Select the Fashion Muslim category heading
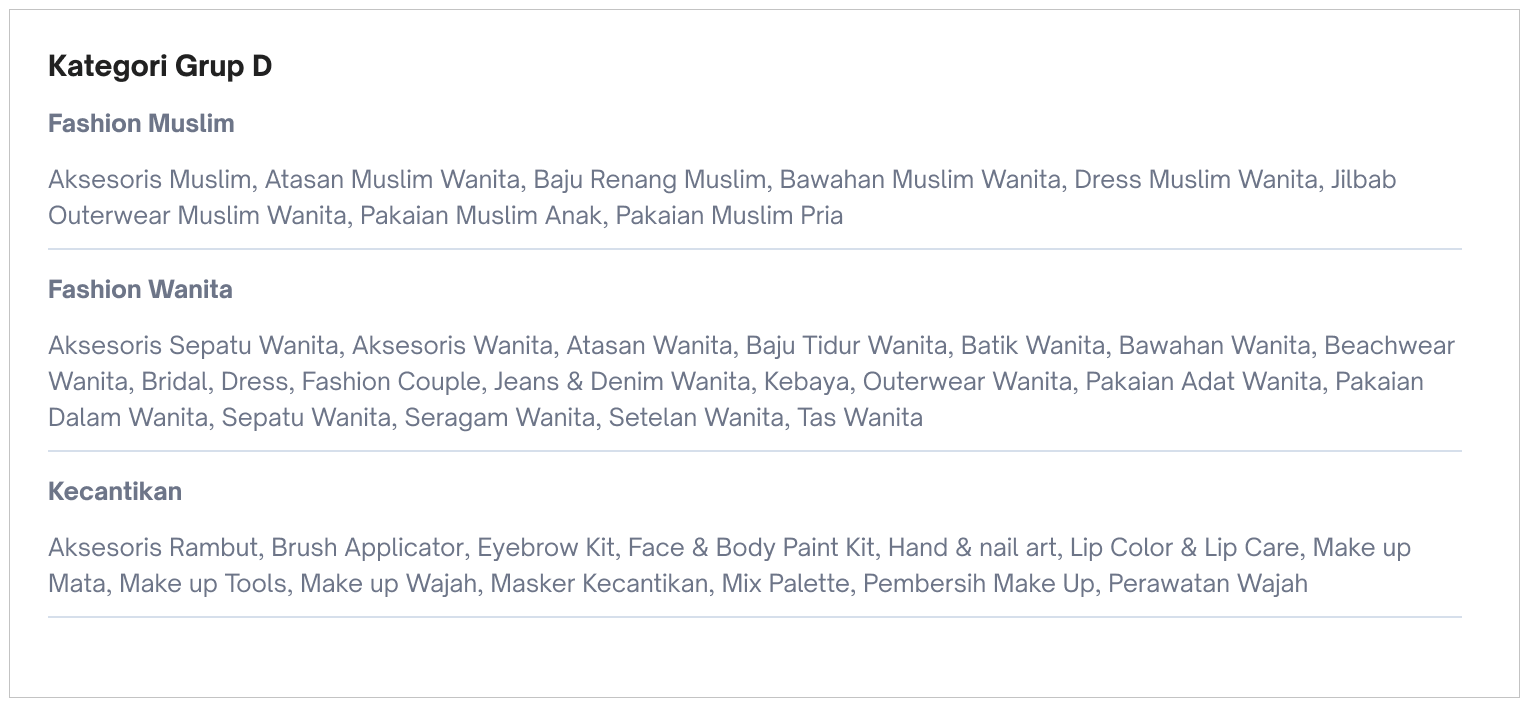 click(x=141, y=124)
